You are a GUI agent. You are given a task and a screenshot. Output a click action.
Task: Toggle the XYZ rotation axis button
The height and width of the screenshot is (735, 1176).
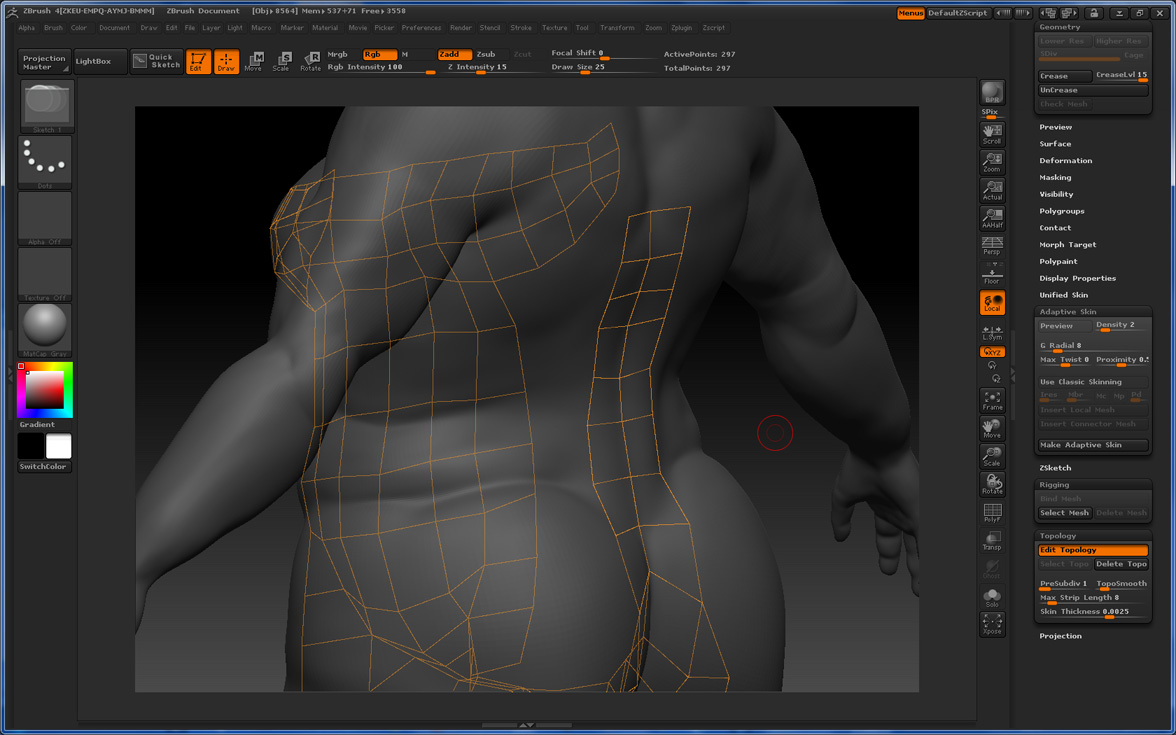(992, 352)
